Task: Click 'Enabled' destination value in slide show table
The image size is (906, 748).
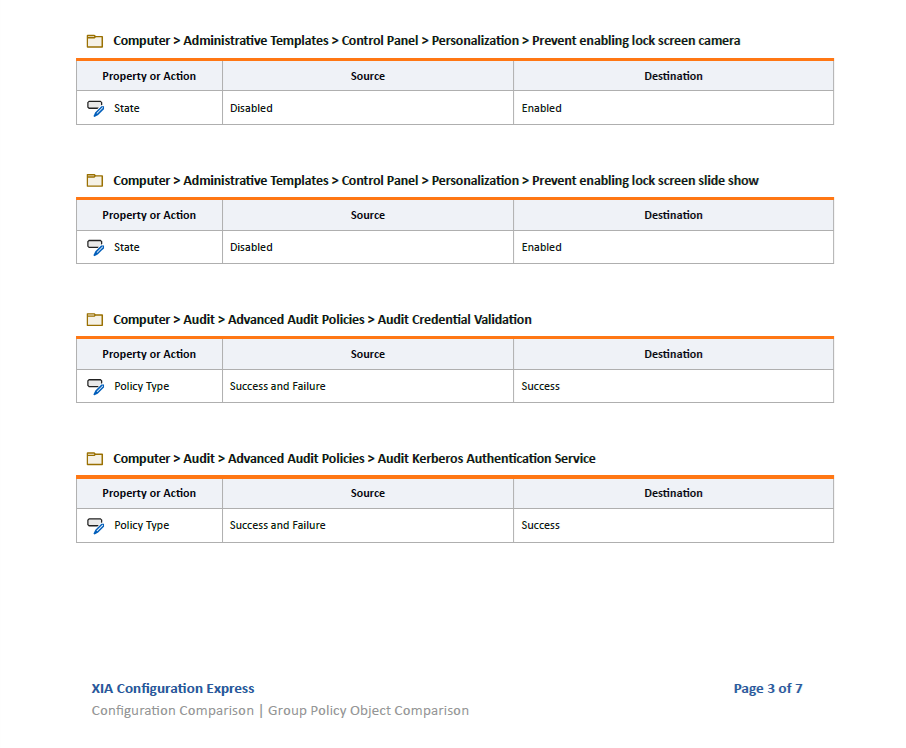Action: (541, 247)
